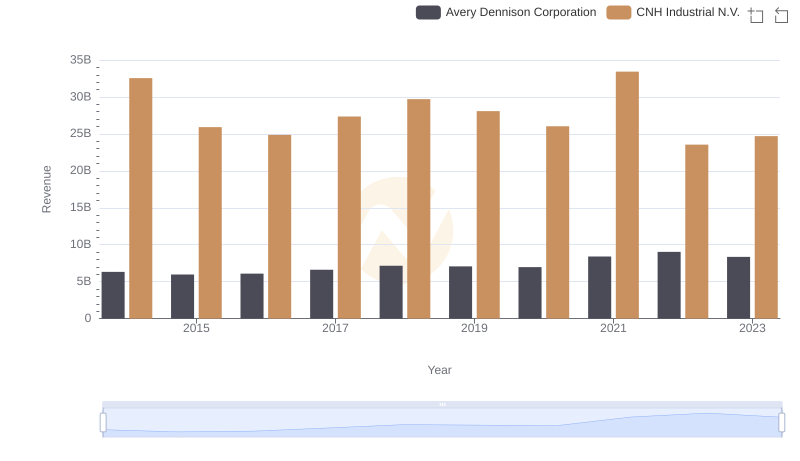Click the y-axis label 0

coord(88,318)
